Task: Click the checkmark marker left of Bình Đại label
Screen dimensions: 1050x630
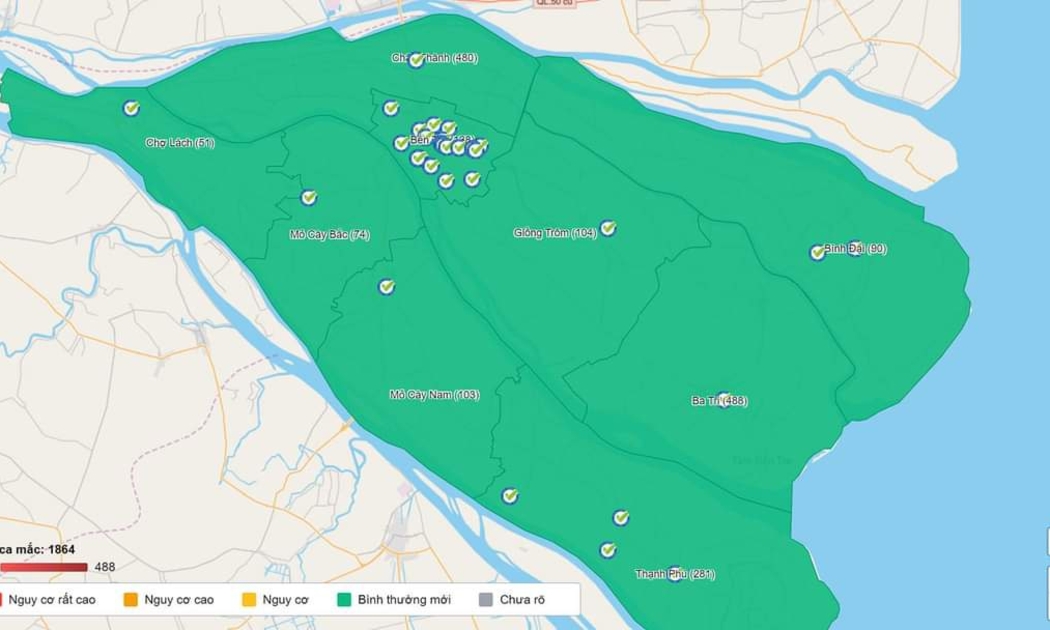Action: (x=817, y=252)
